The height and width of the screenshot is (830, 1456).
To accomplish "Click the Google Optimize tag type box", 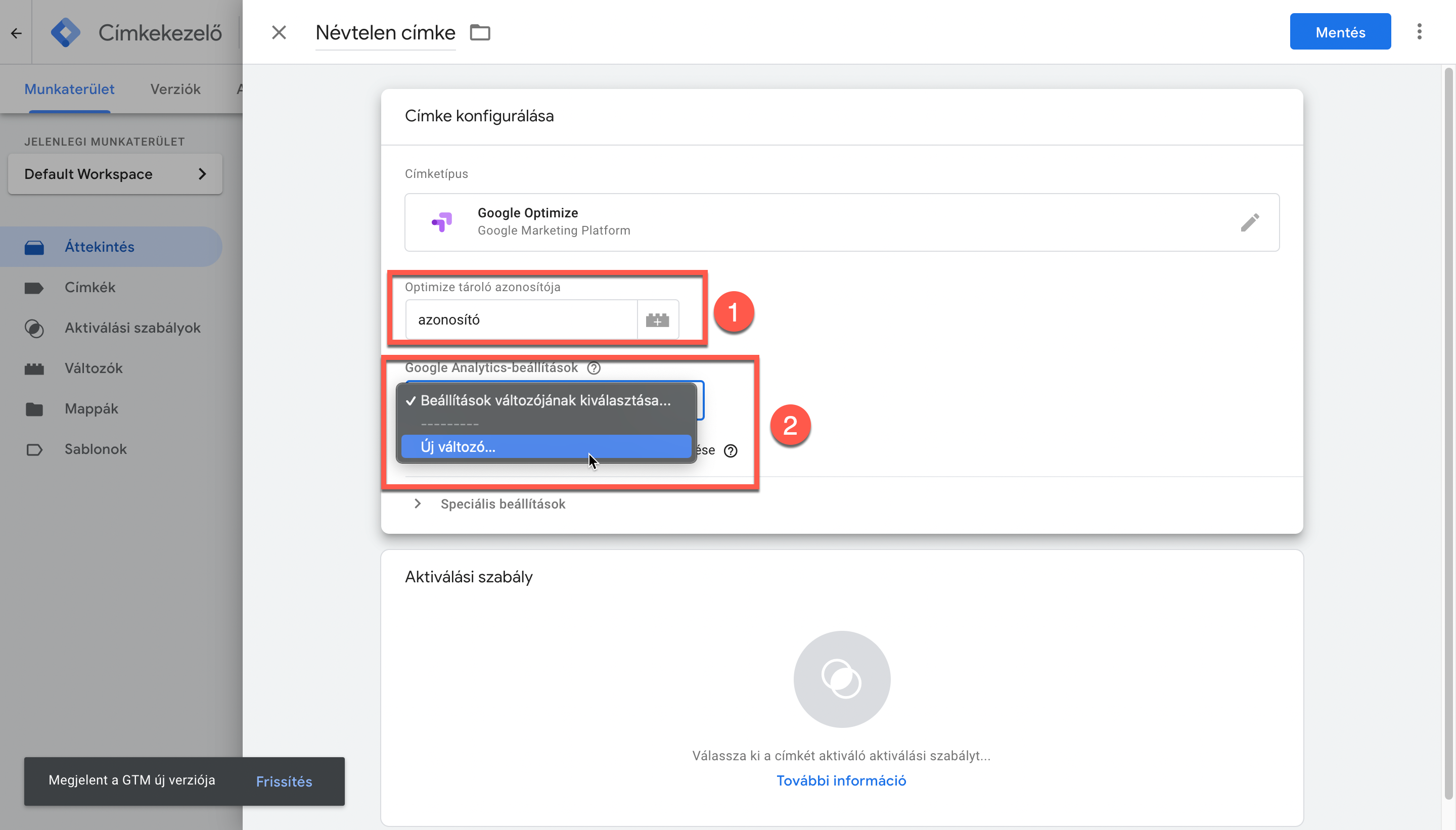I will pyautogui.click(x=841, y=222).
